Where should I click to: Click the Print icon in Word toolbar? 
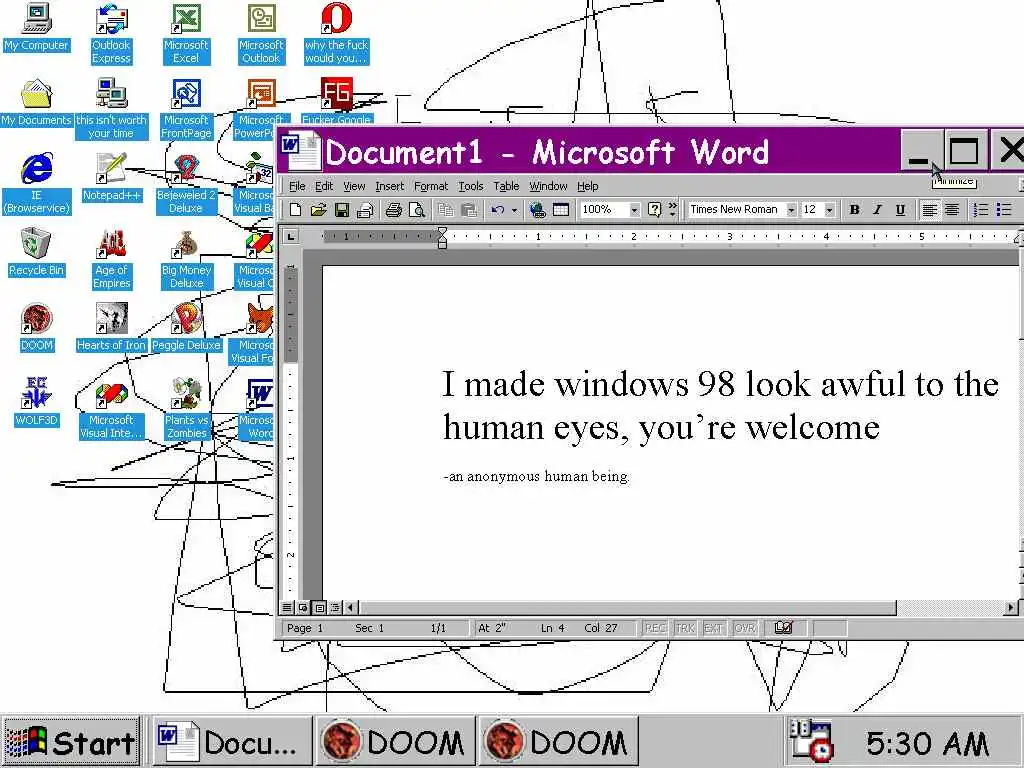point(394,210)
